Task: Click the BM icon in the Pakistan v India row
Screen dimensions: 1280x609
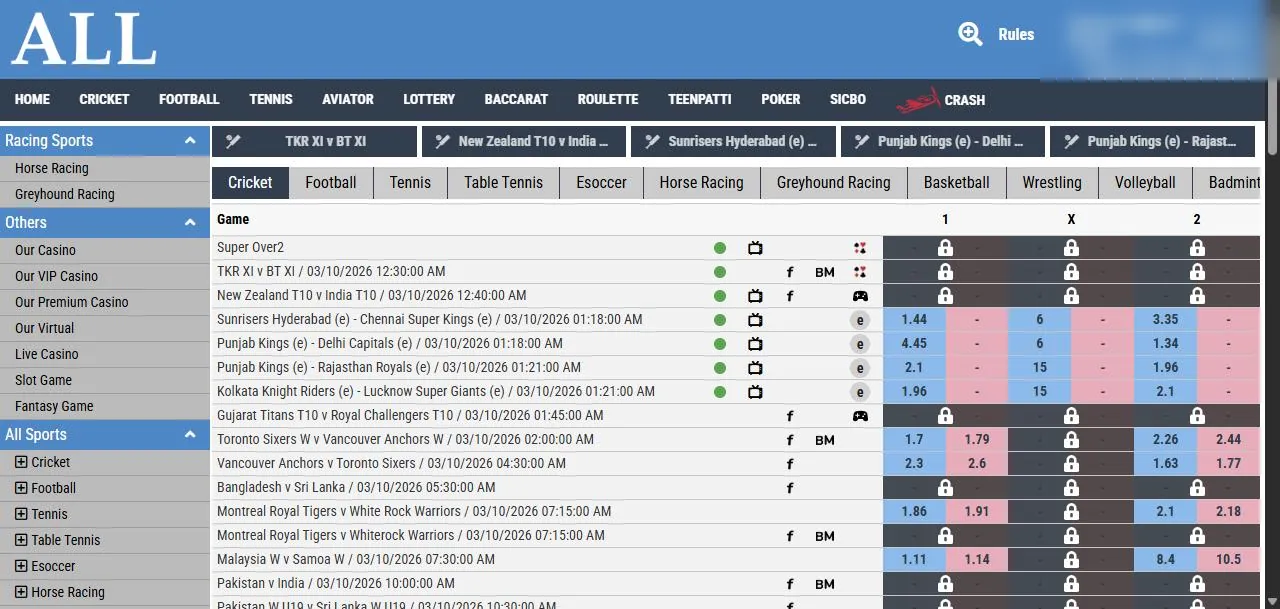Action: click(824, 584)
